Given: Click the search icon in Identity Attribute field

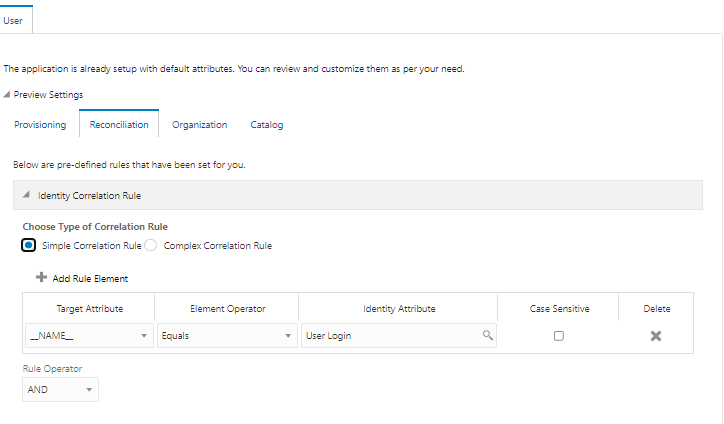Looking at the screenshot, I should 488,336.
